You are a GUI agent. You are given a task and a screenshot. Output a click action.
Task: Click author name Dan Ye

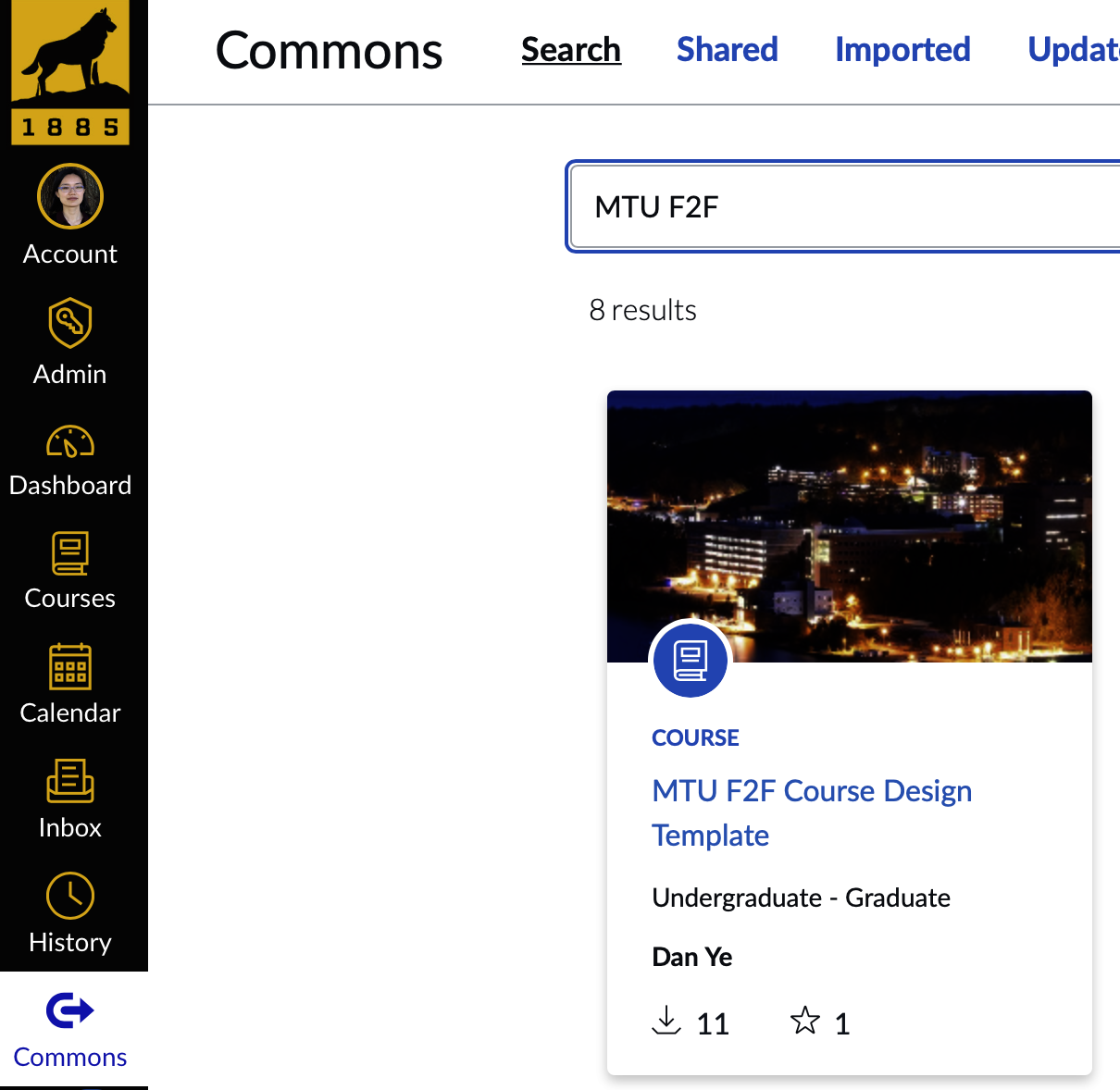(692, 957)
